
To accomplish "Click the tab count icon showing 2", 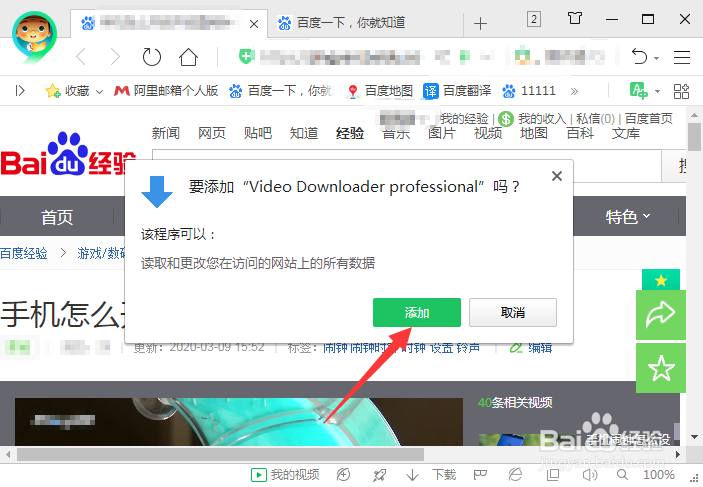I will pos(534,19).
